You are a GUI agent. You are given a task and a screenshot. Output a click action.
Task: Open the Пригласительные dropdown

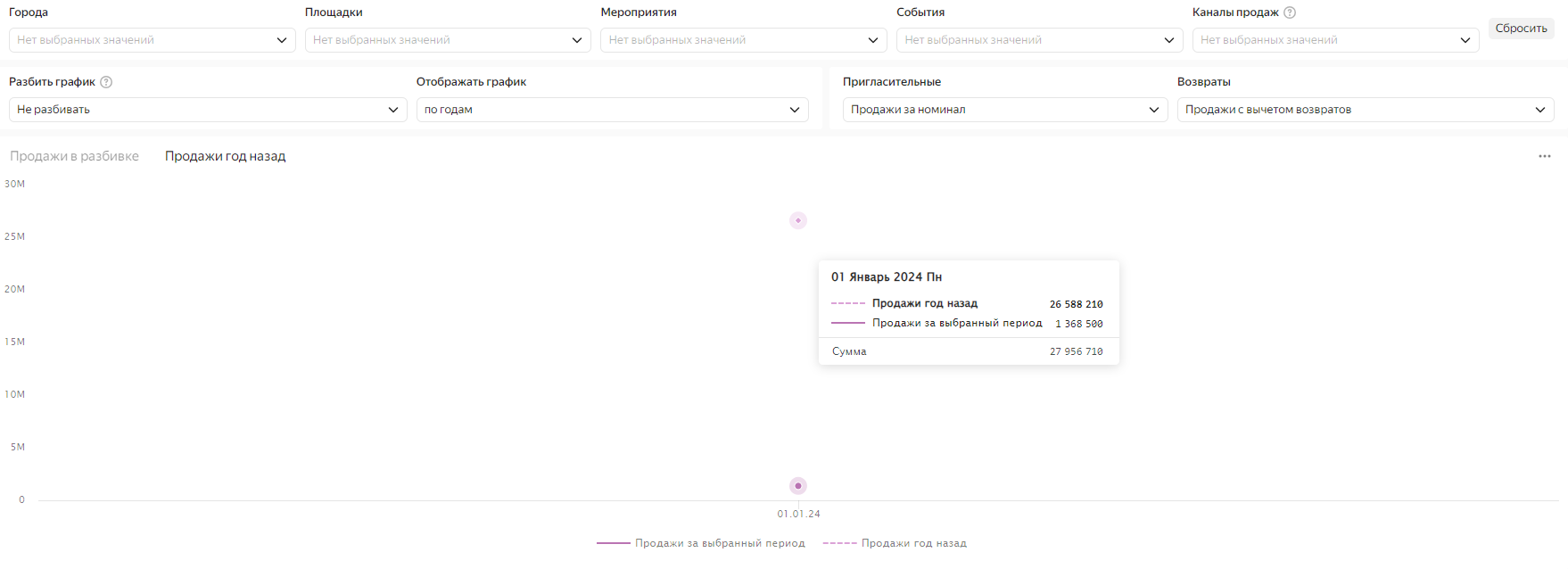[1005, 110]
